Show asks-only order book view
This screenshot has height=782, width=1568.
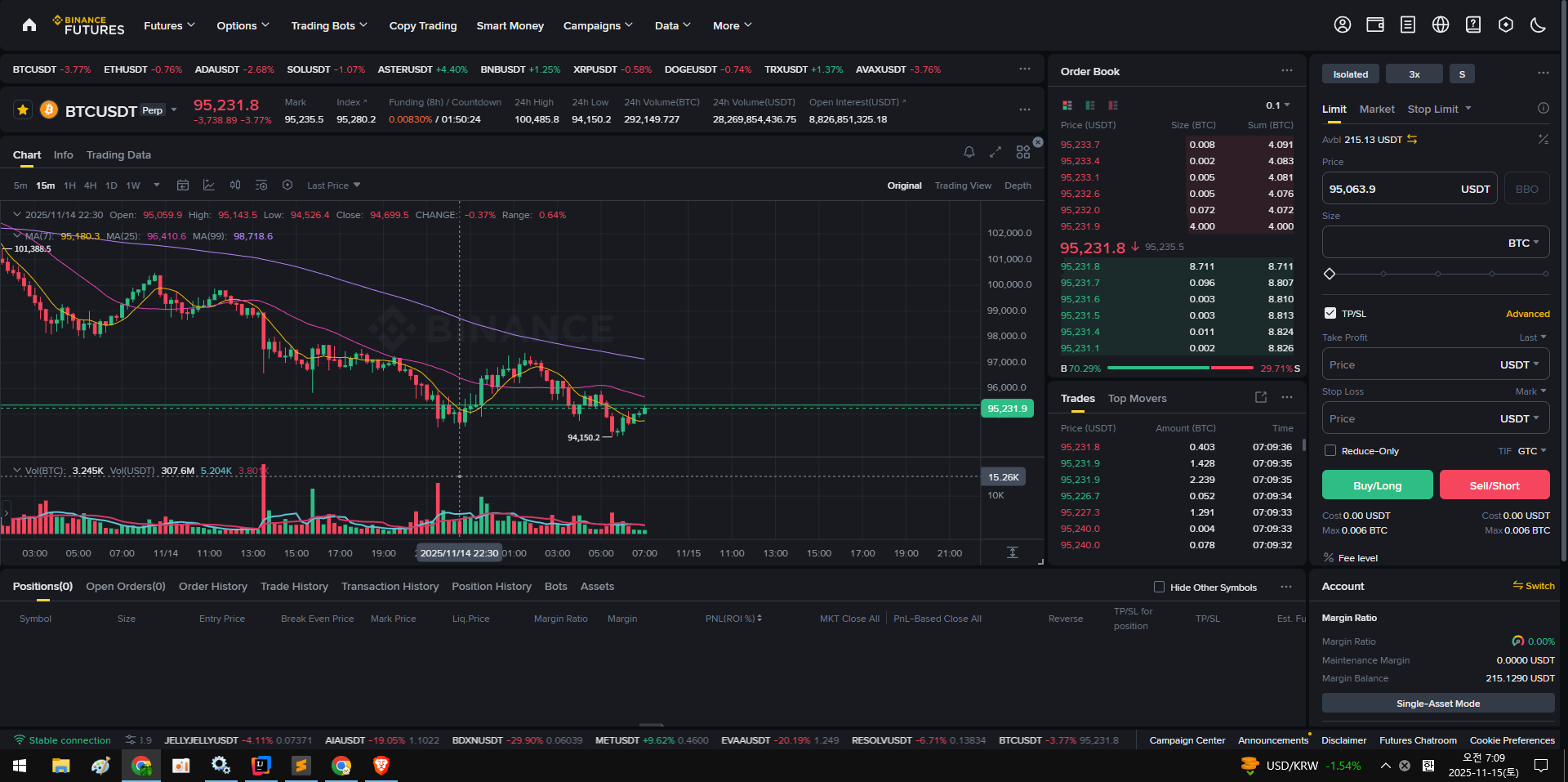click(1113, 105)
